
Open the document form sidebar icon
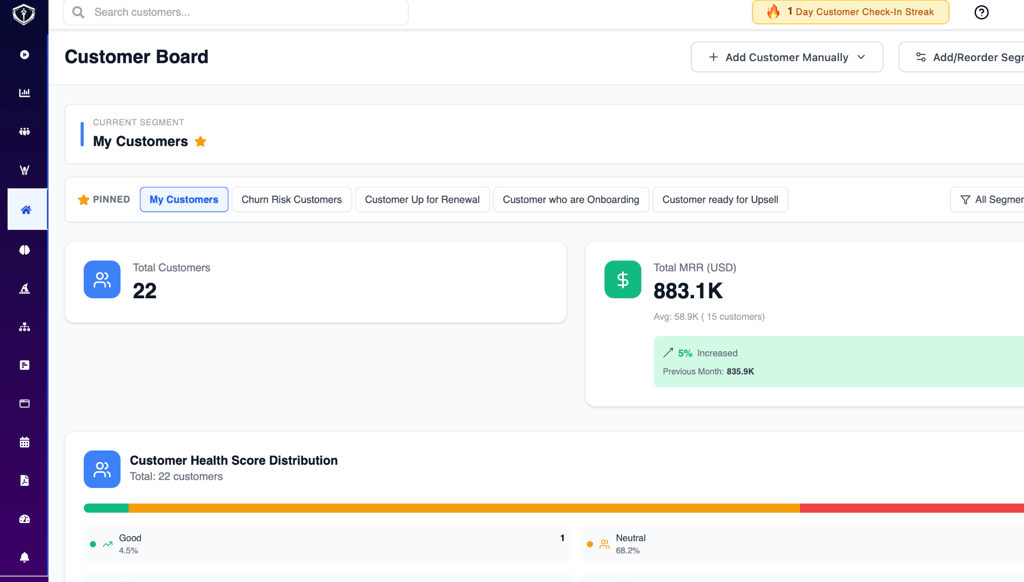point(24,365)
